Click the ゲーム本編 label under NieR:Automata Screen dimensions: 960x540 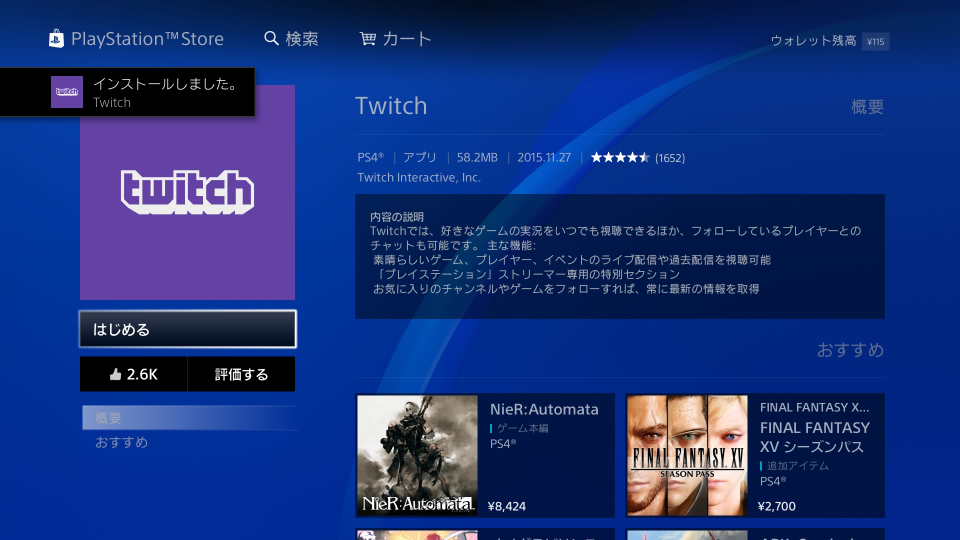click(x=522, y=429)
